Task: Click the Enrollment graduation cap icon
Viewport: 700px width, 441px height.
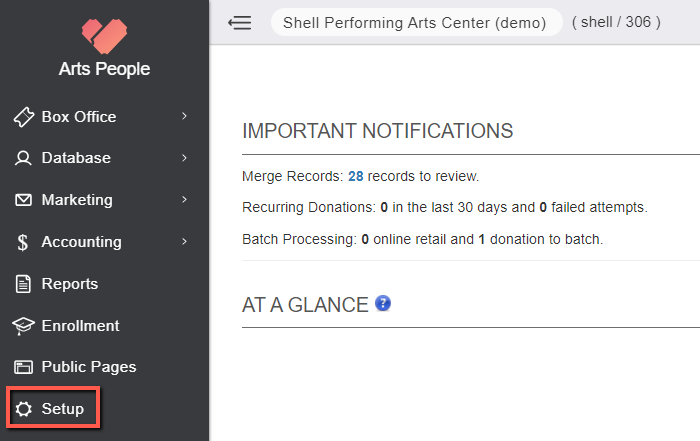Action: click(23, 326)
